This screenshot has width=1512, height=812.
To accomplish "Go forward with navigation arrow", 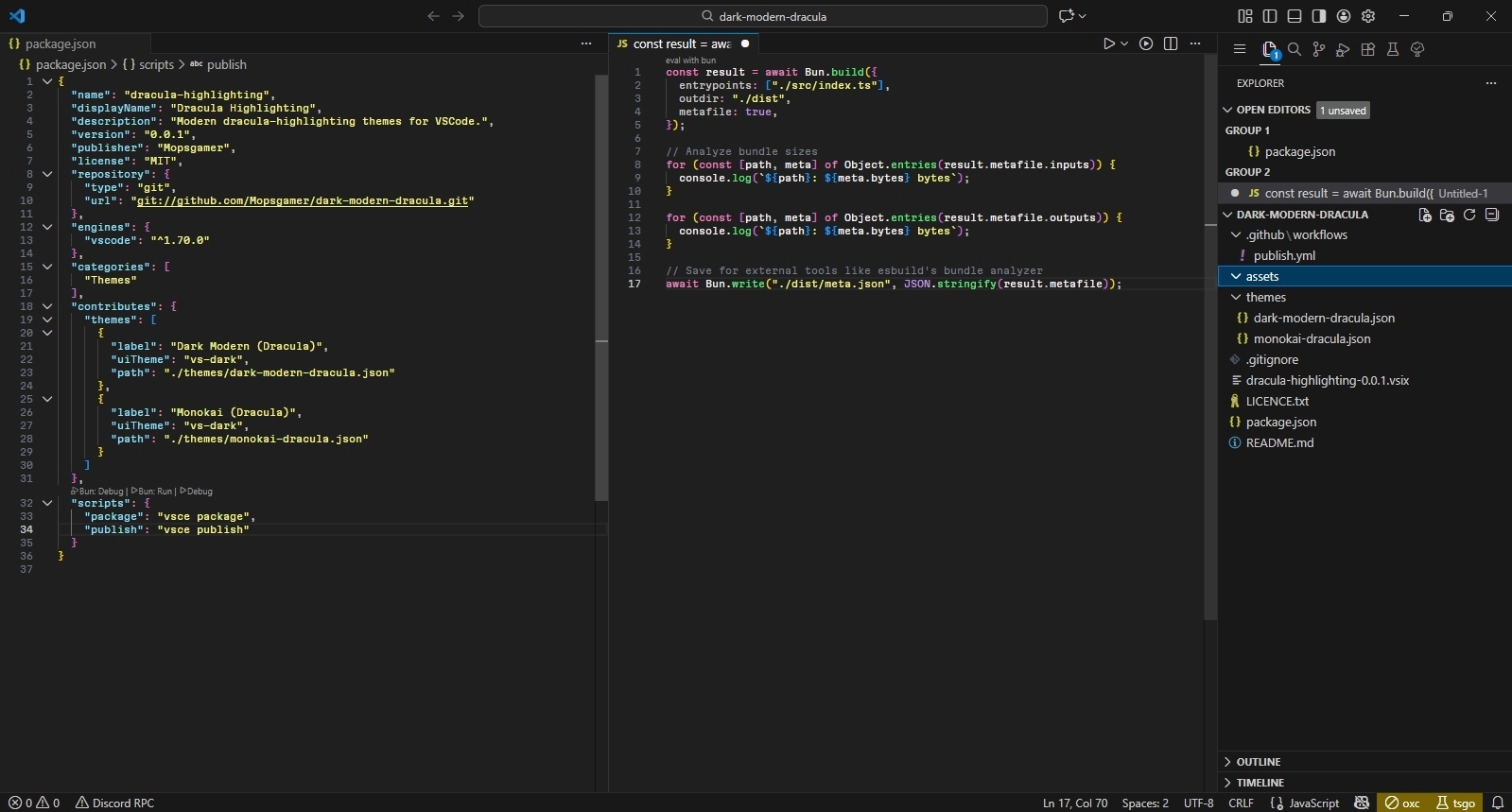I will pos(459,16).
